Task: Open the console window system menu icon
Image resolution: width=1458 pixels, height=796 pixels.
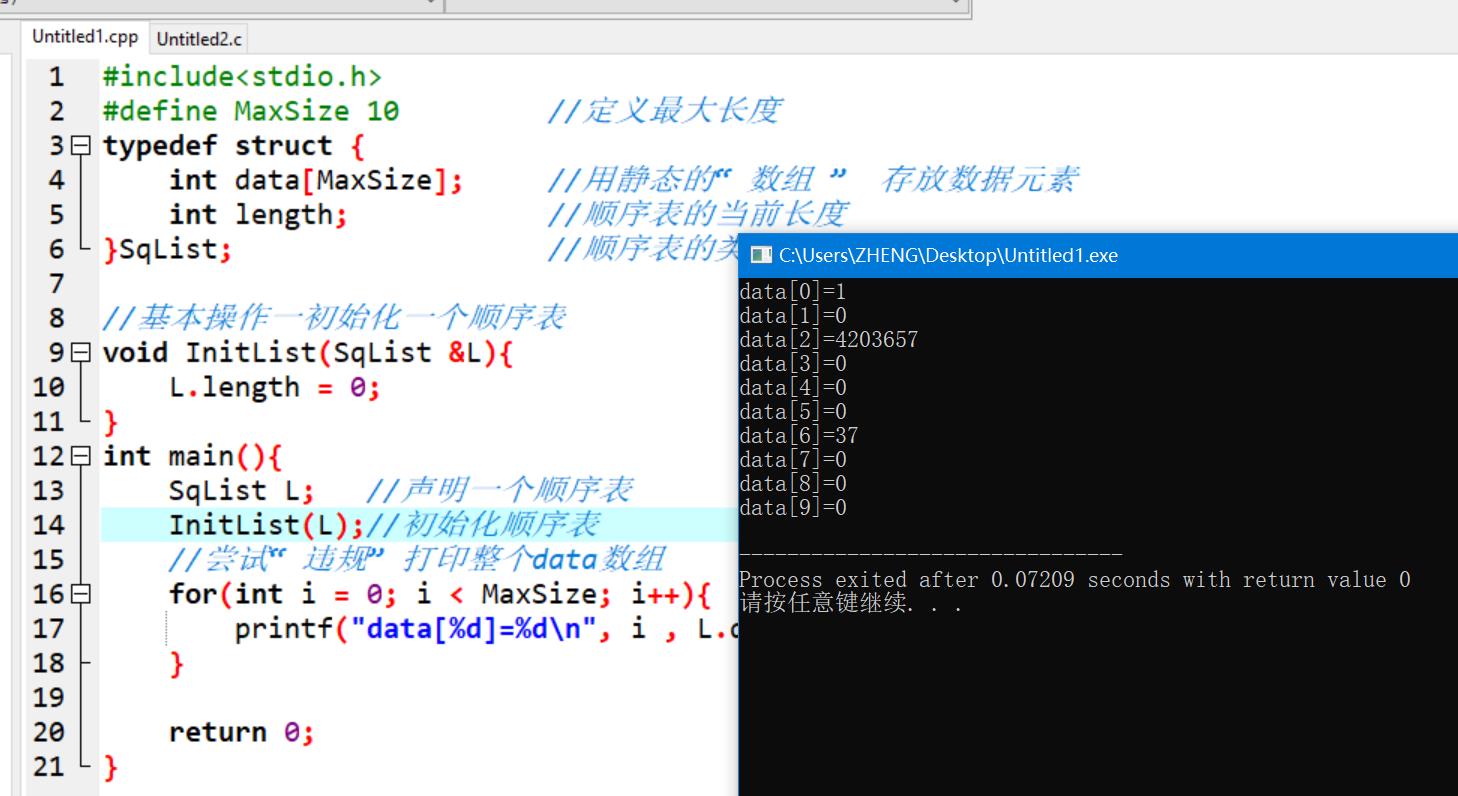Action: [761, 255]
